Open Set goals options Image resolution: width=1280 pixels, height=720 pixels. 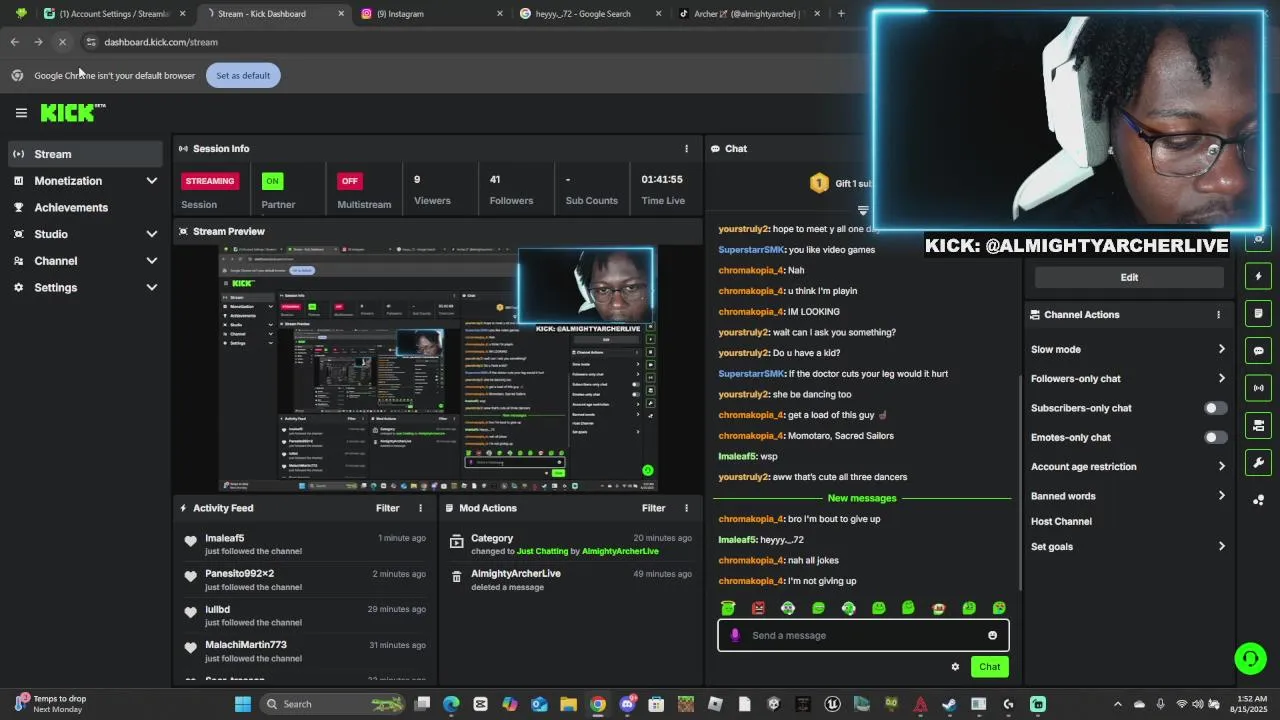tap(1128, 546)
